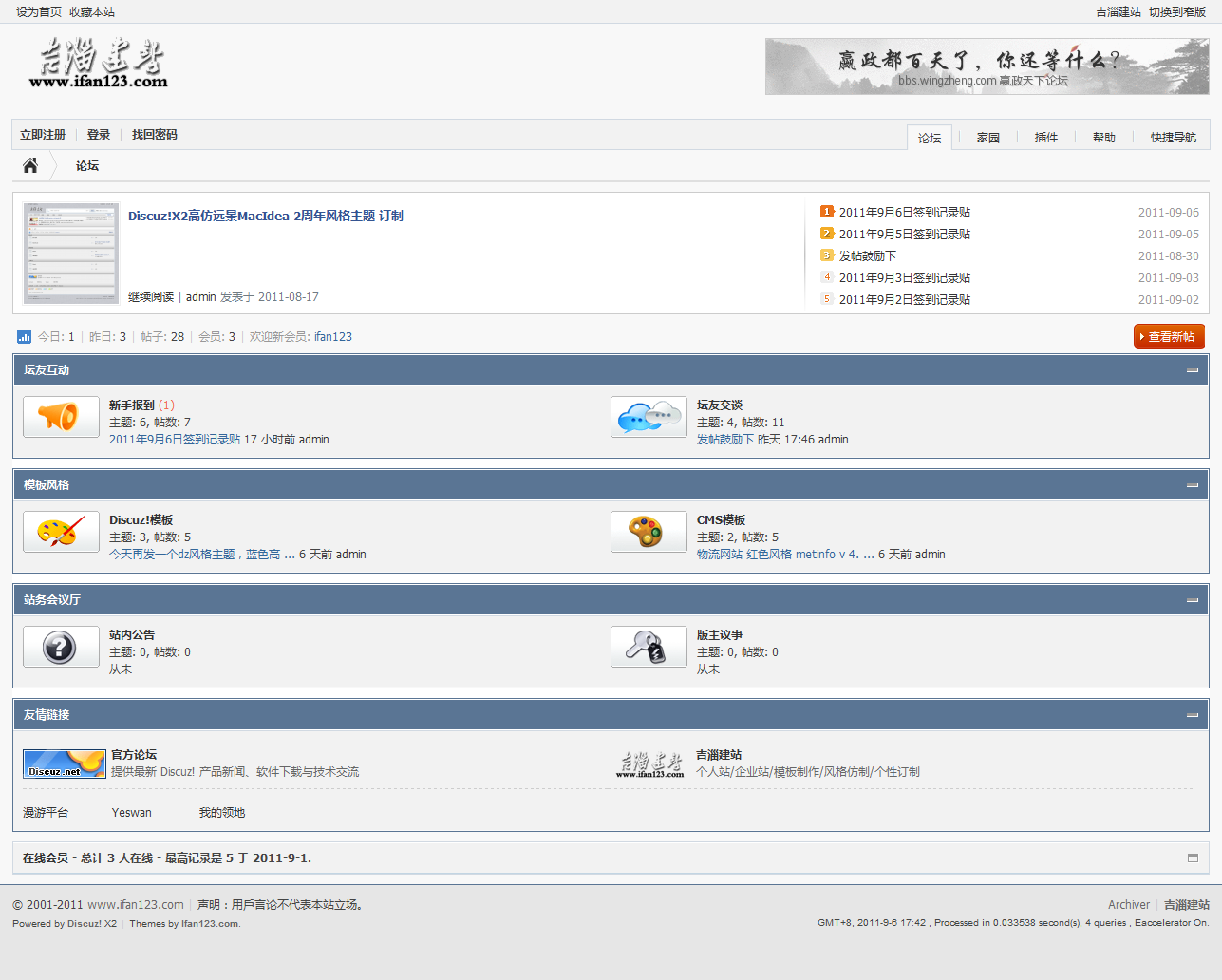
Task: Click 立即注册 register link
Action: point(43,135)
